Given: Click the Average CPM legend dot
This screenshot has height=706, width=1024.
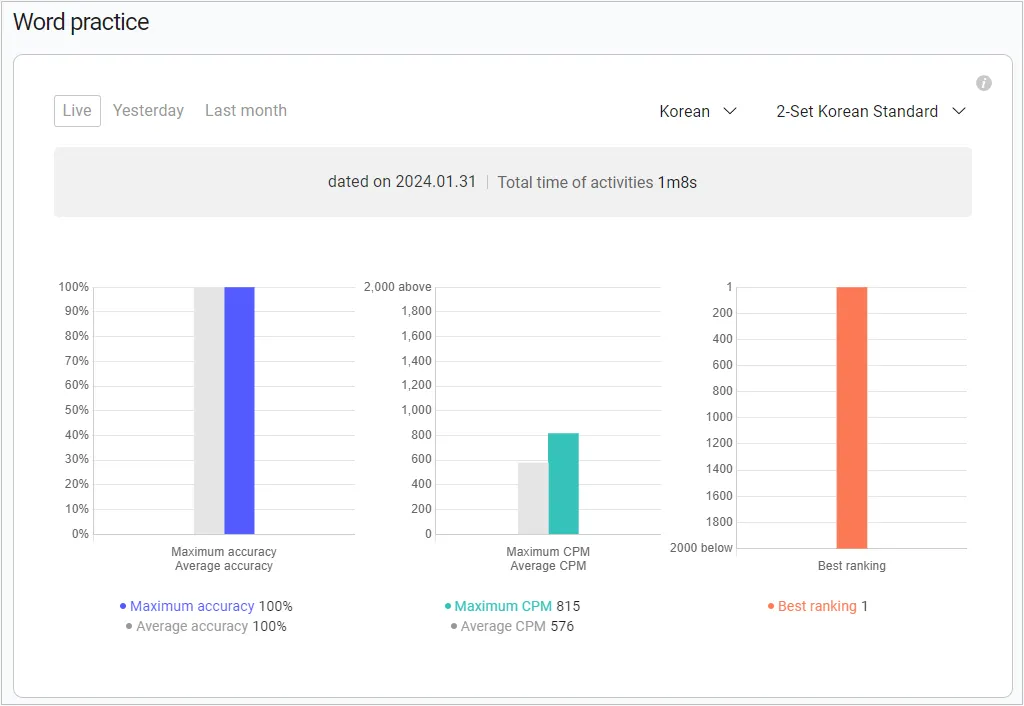Looking at the screenshot, I should coord(454,626).
